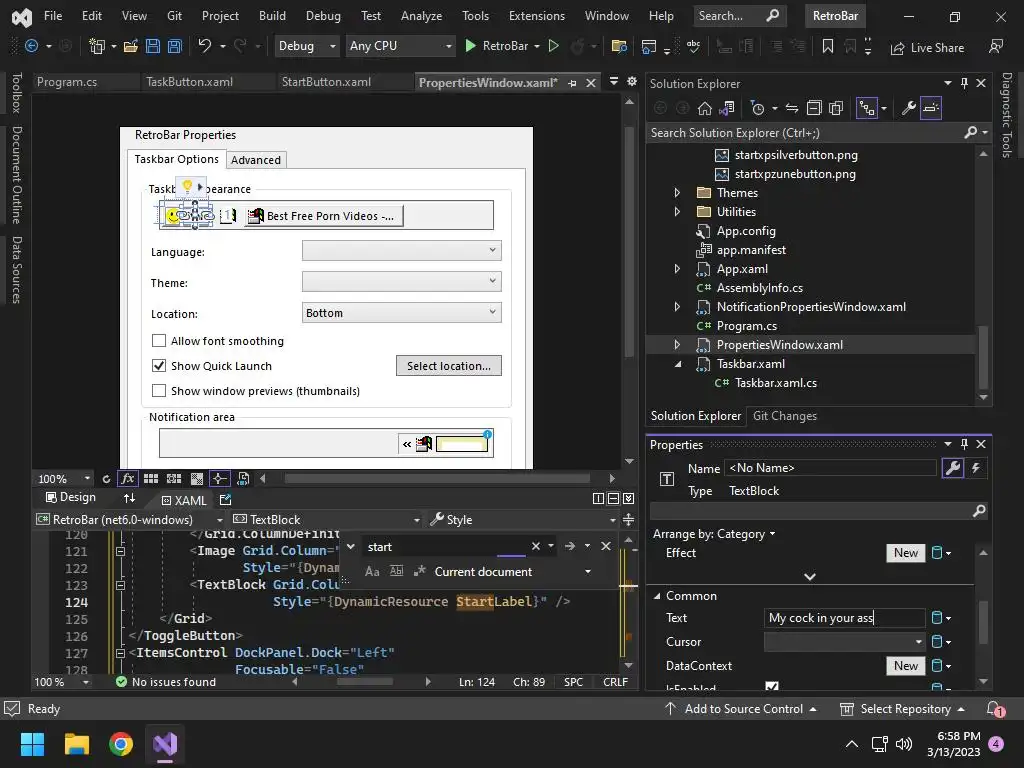Click the vertical split icon in designer
This screenshot has height=768, width=1024.
tap(598, 498)
